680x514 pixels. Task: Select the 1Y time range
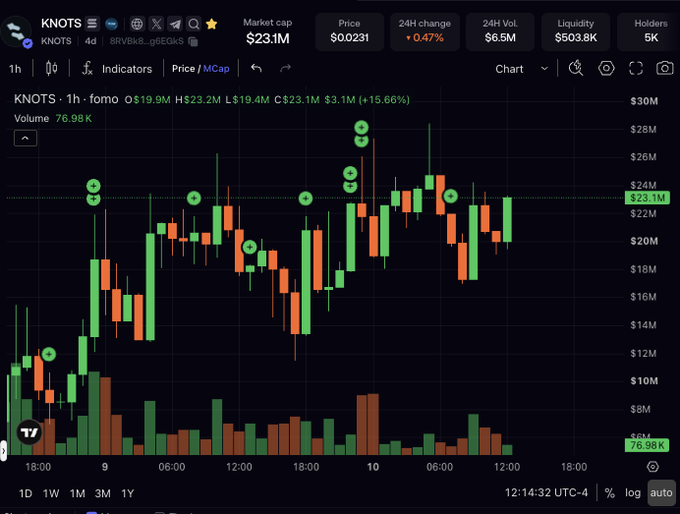tap(128, 493)
